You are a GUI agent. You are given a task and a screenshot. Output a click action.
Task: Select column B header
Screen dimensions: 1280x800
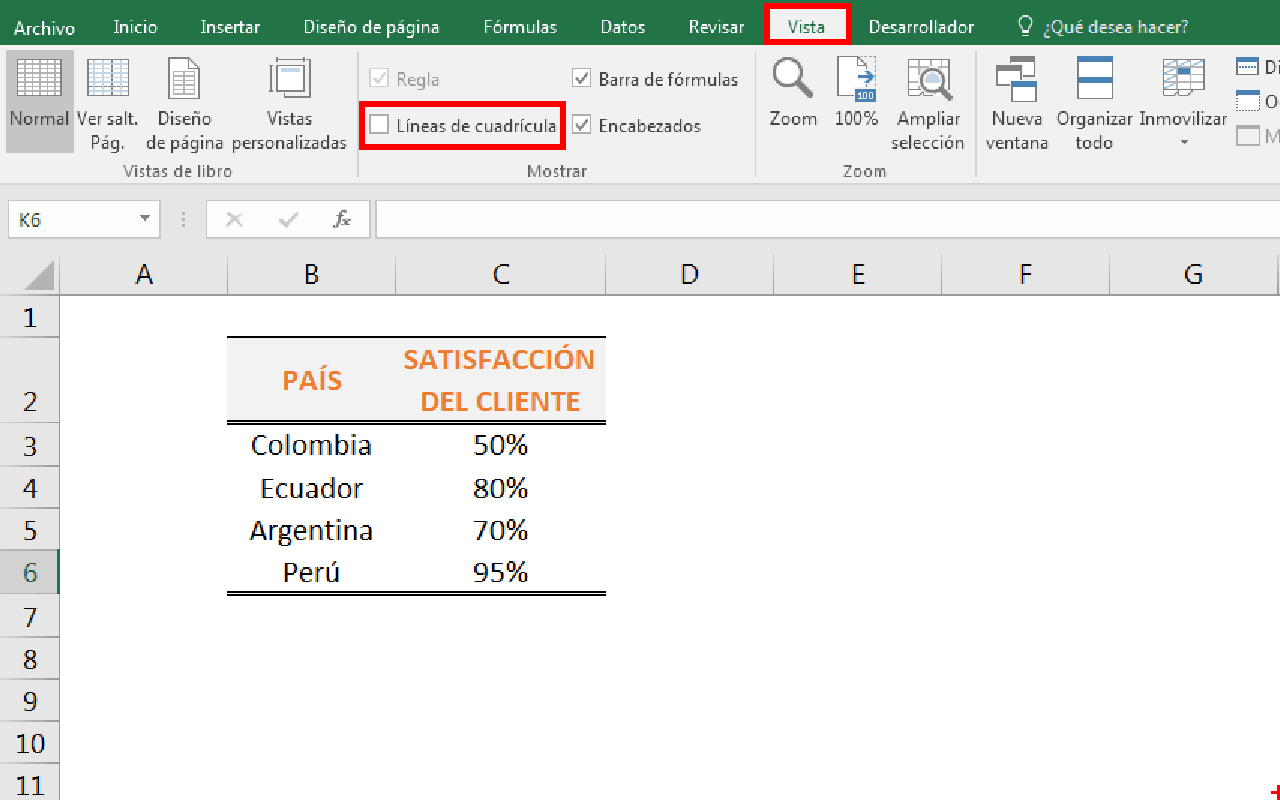pyautogui.click(x=312, y=274)
